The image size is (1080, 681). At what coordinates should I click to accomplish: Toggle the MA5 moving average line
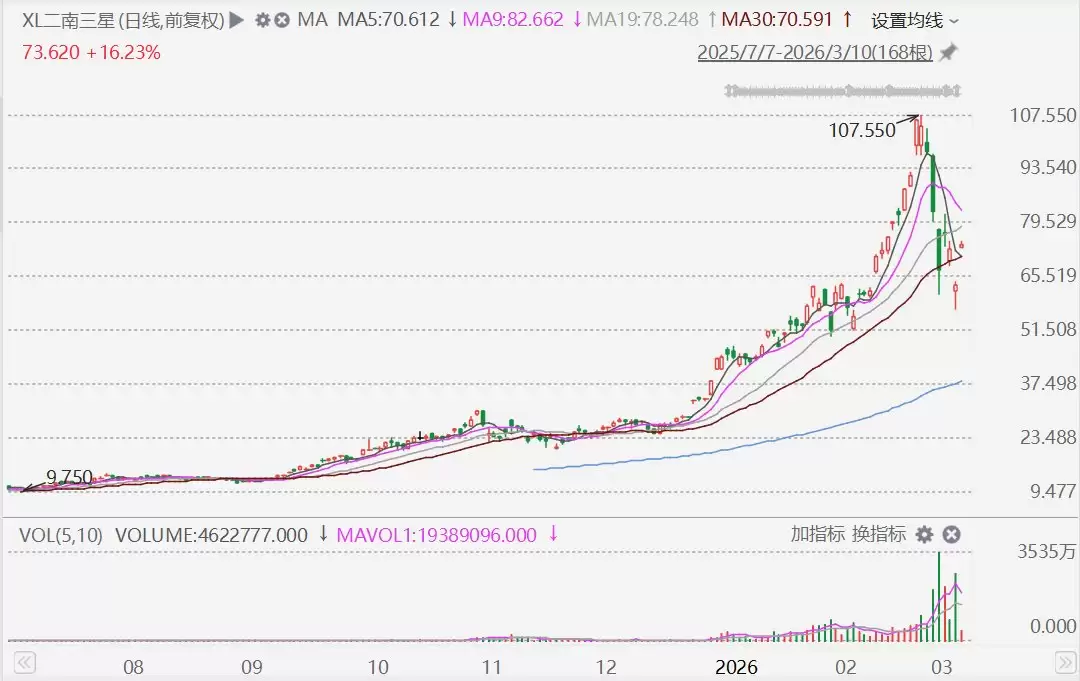[x=389, y=20]
